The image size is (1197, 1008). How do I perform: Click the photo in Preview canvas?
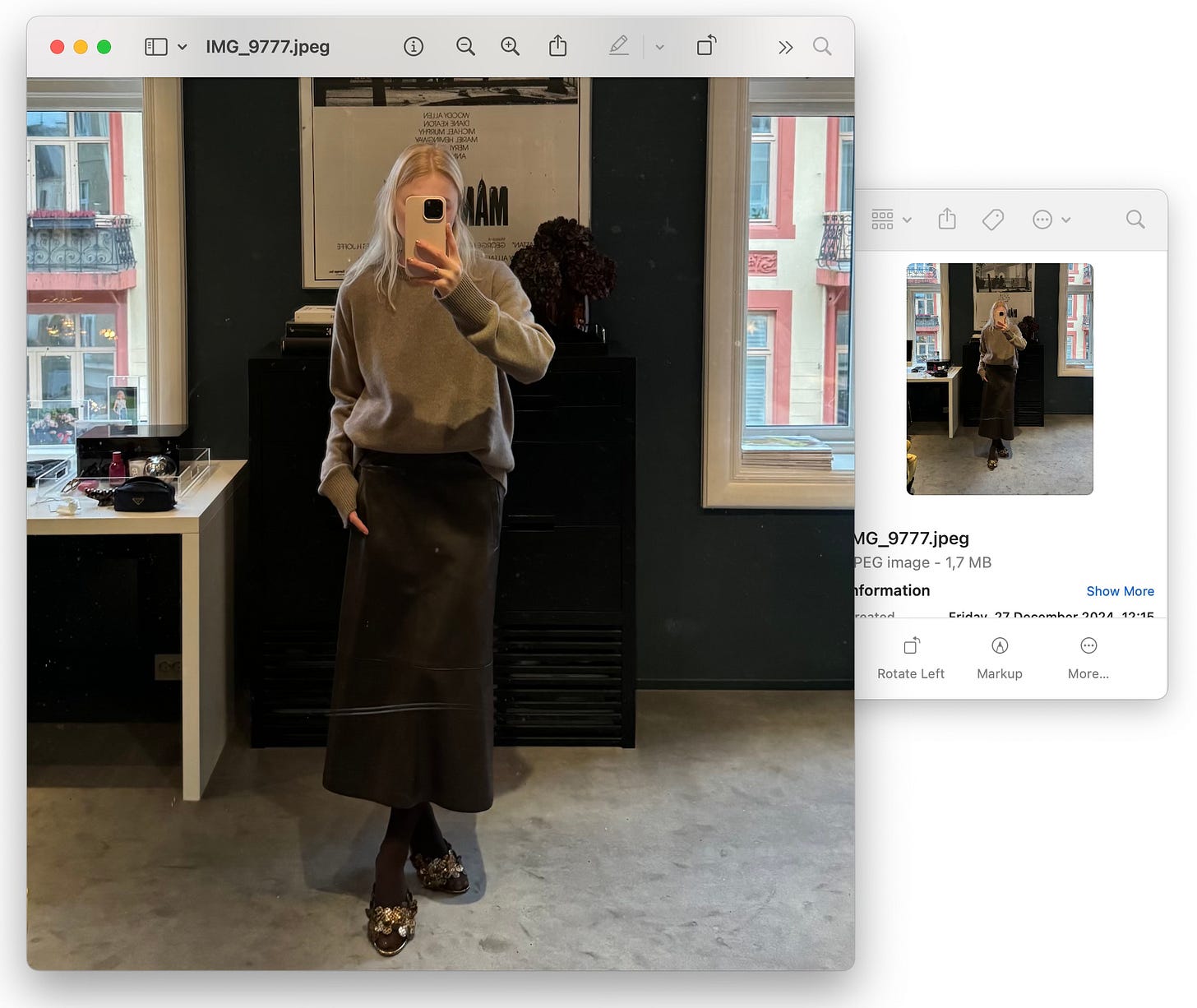tap(441, 524)
